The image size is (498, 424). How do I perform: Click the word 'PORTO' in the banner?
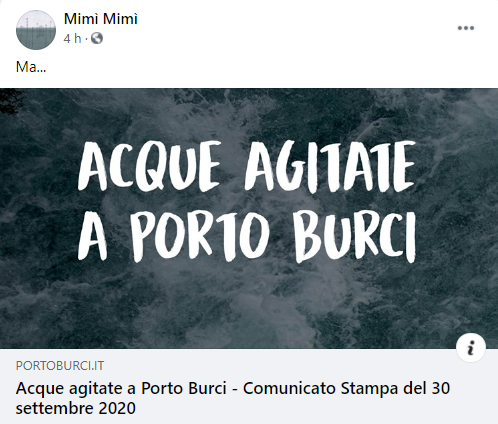pos(199,237)
